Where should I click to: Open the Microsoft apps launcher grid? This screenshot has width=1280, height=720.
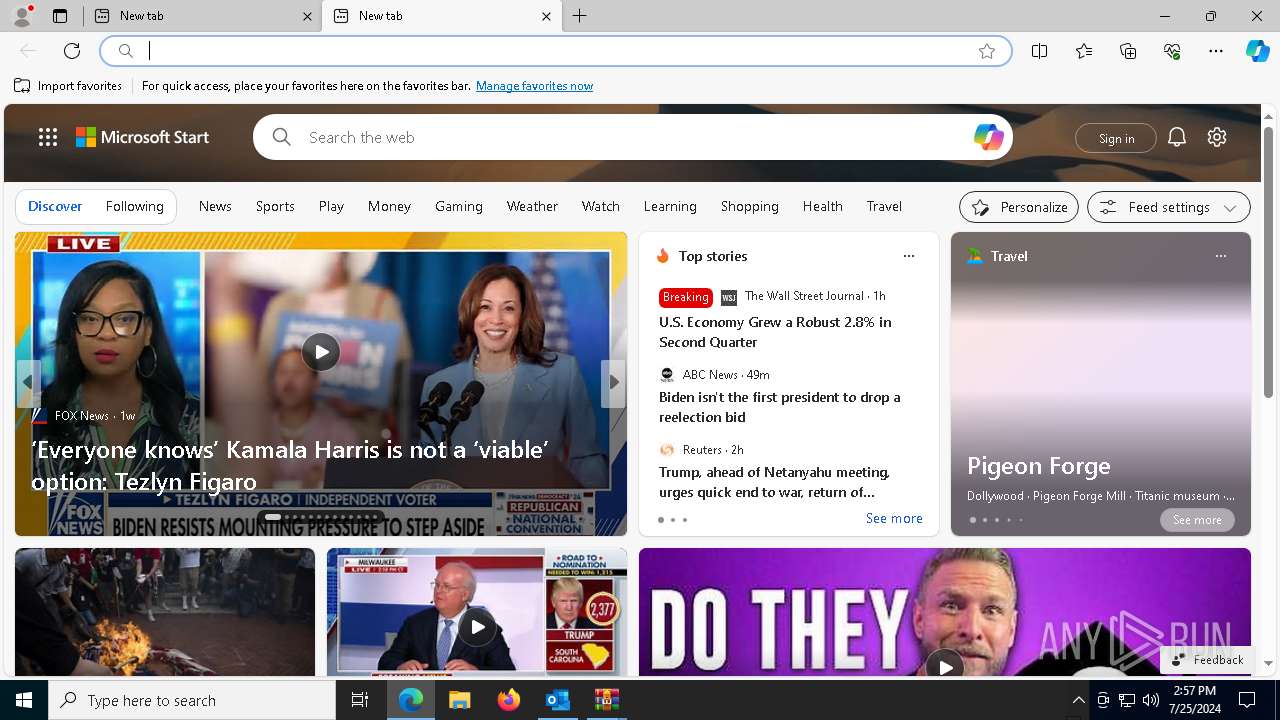(48, 137)
